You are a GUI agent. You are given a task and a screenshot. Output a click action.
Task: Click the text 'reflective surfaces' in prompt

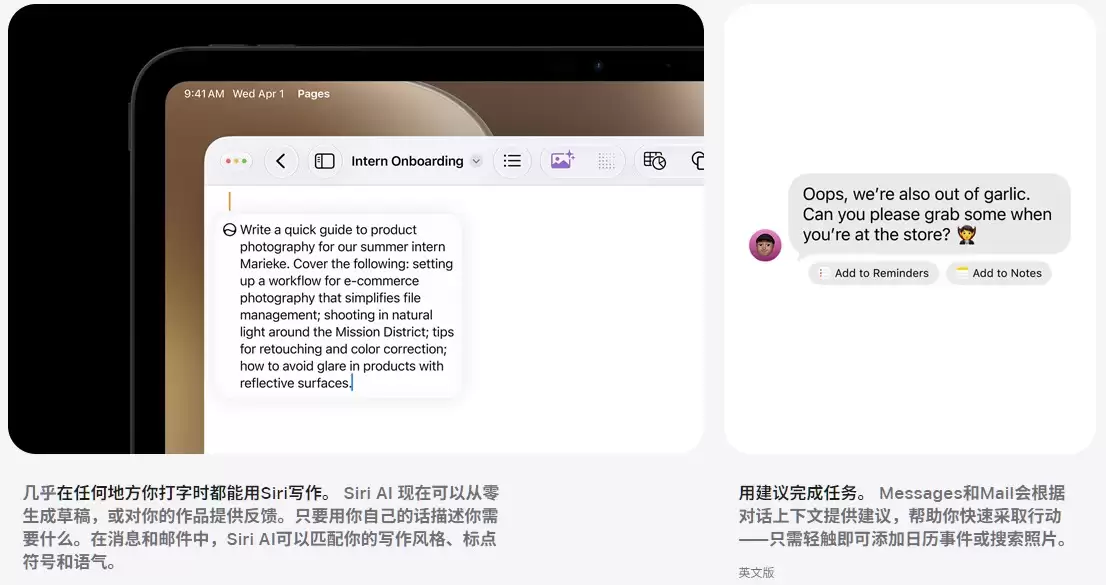click(294, 383)
